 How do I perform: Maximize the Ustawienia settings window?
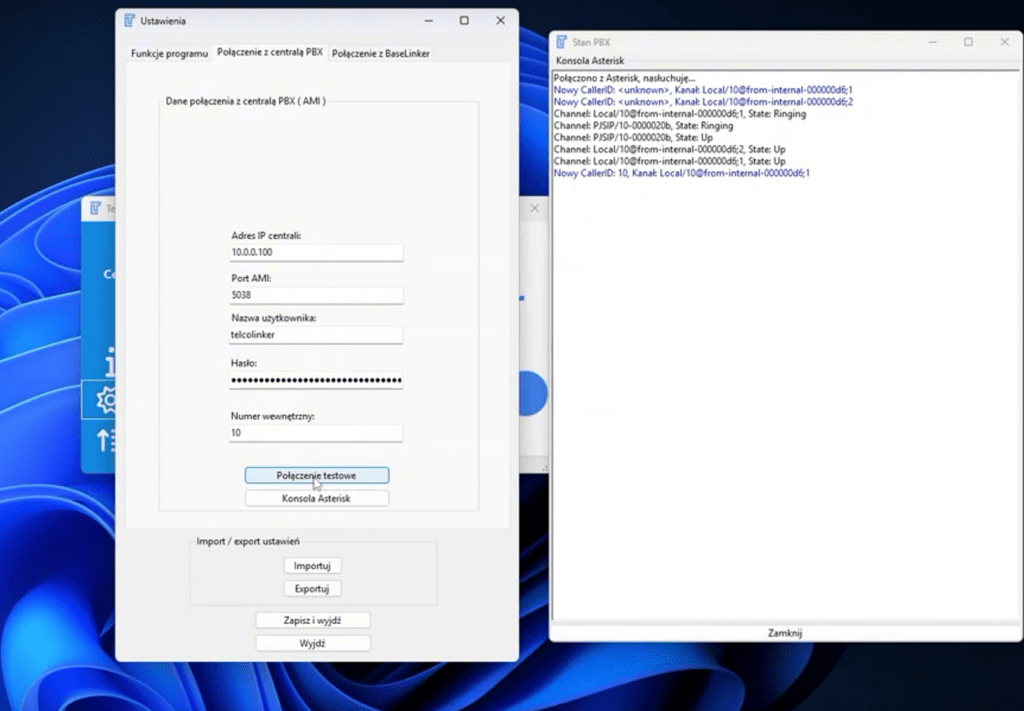point(464,21)
